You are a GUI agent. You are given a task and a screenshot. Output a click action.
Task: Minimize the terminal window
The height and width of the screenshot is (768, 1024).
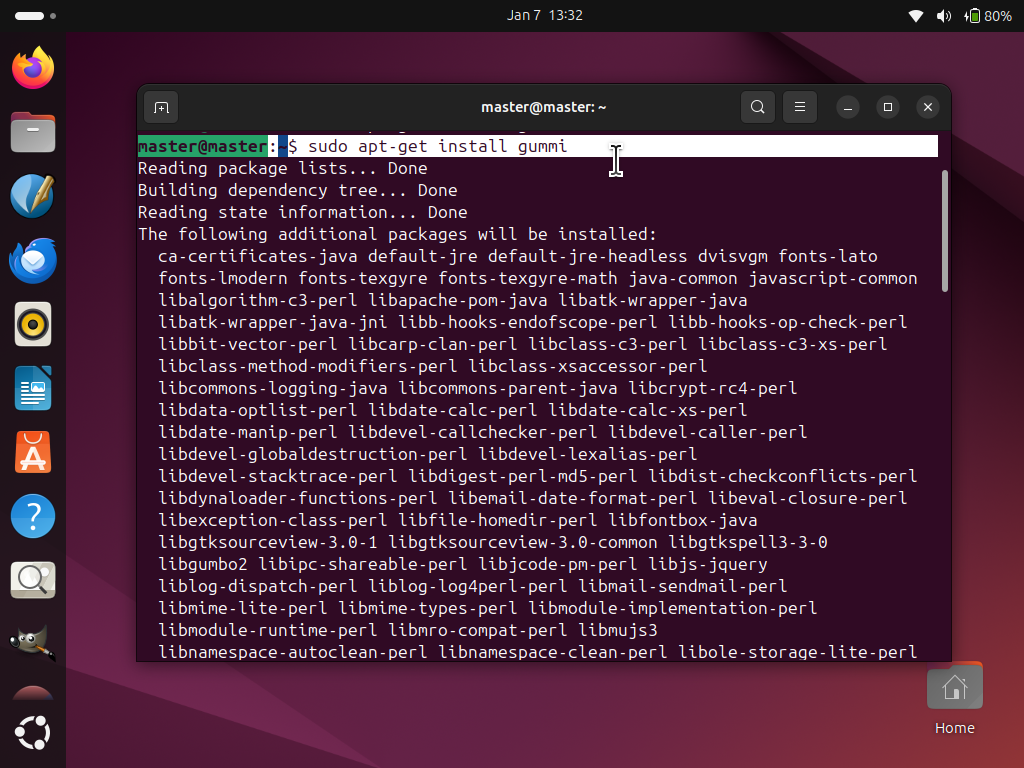(x=848, y=107)
